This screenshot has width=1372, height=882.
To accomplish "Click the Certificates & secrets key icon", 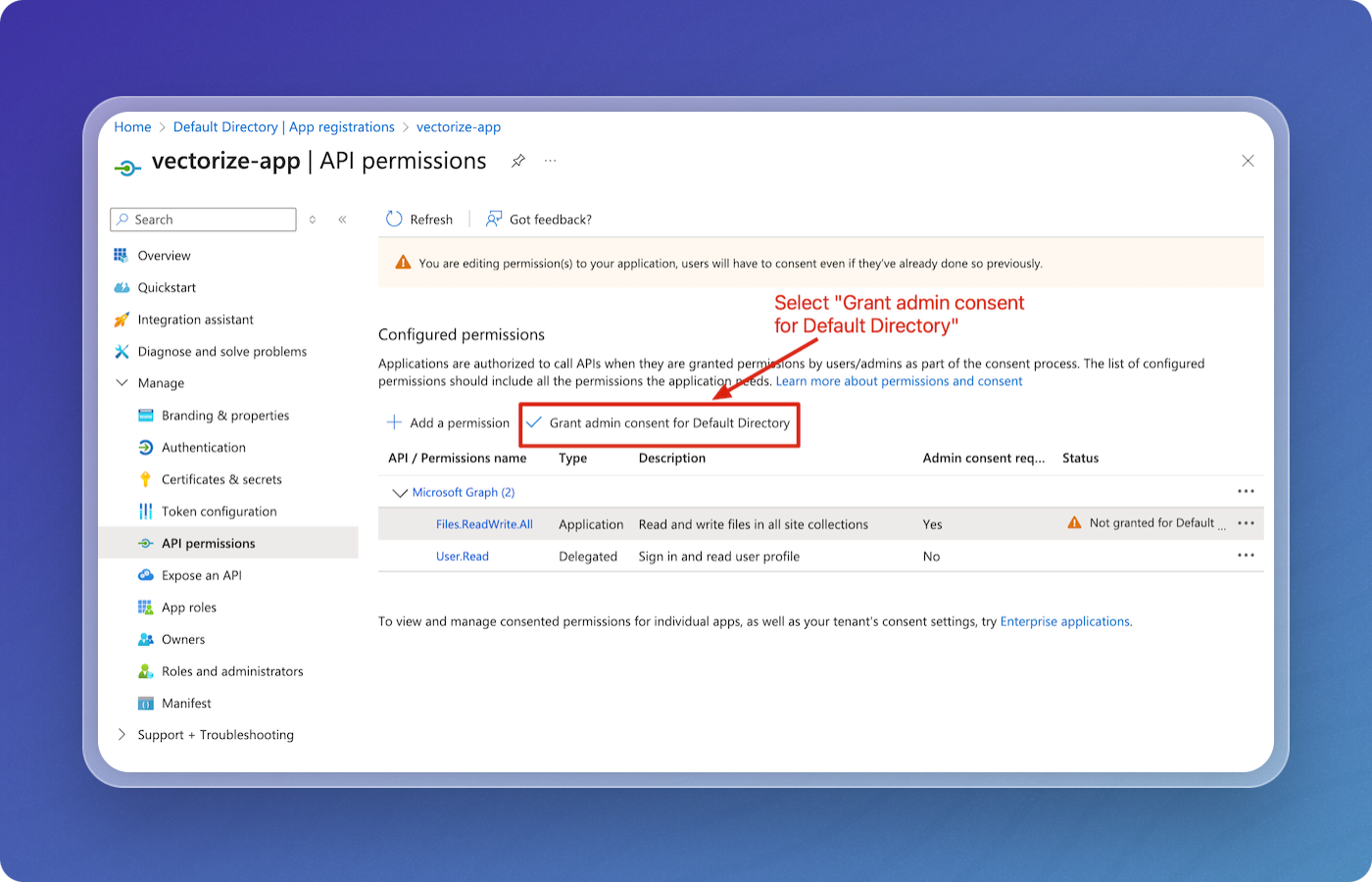I will [146, 479].
